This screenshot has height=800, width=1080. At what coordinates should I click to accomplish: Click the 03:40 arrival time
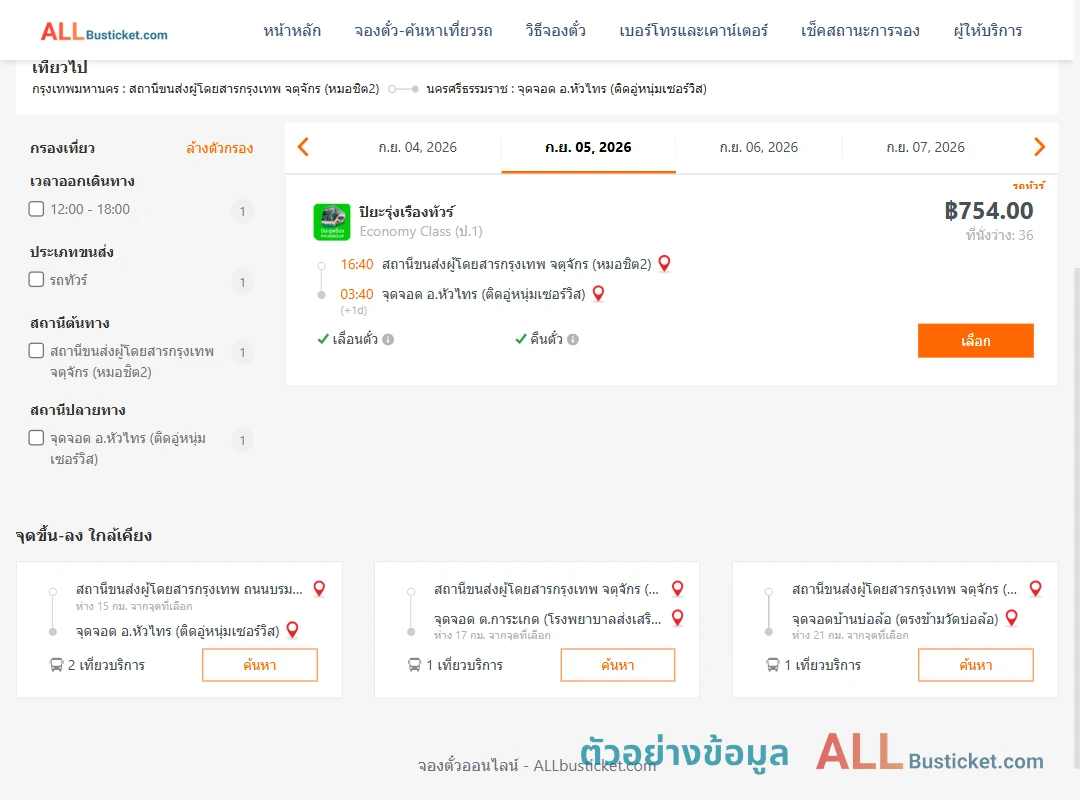357,294
